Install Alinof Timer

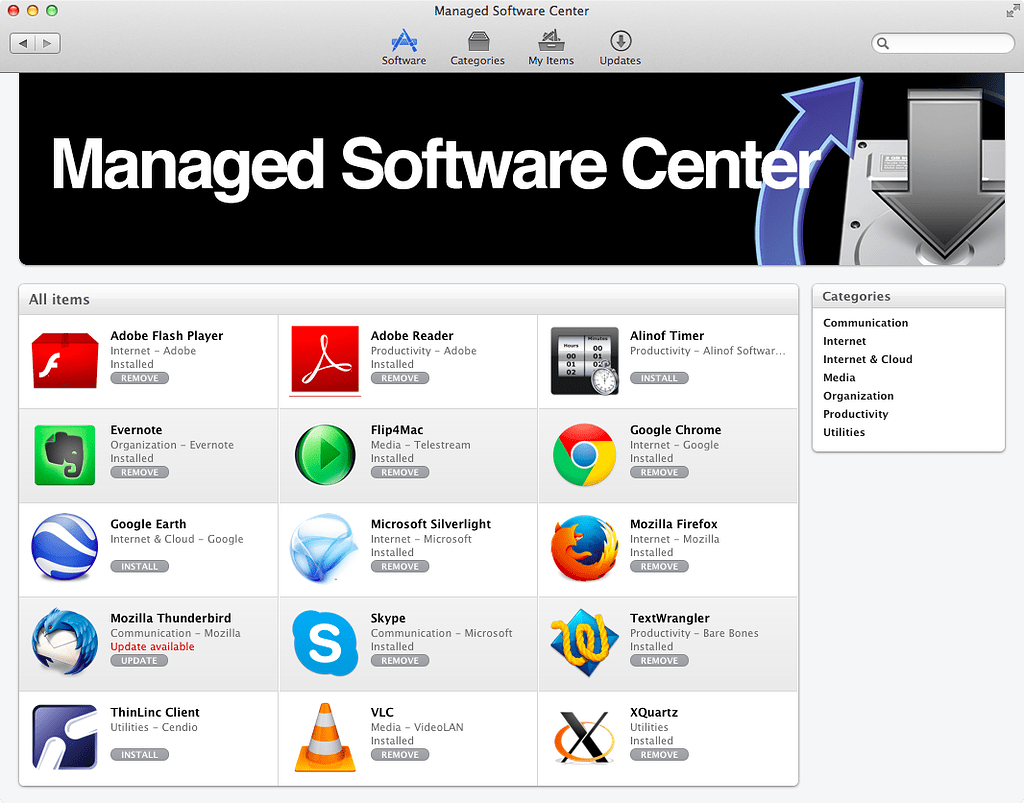point(659,378)
